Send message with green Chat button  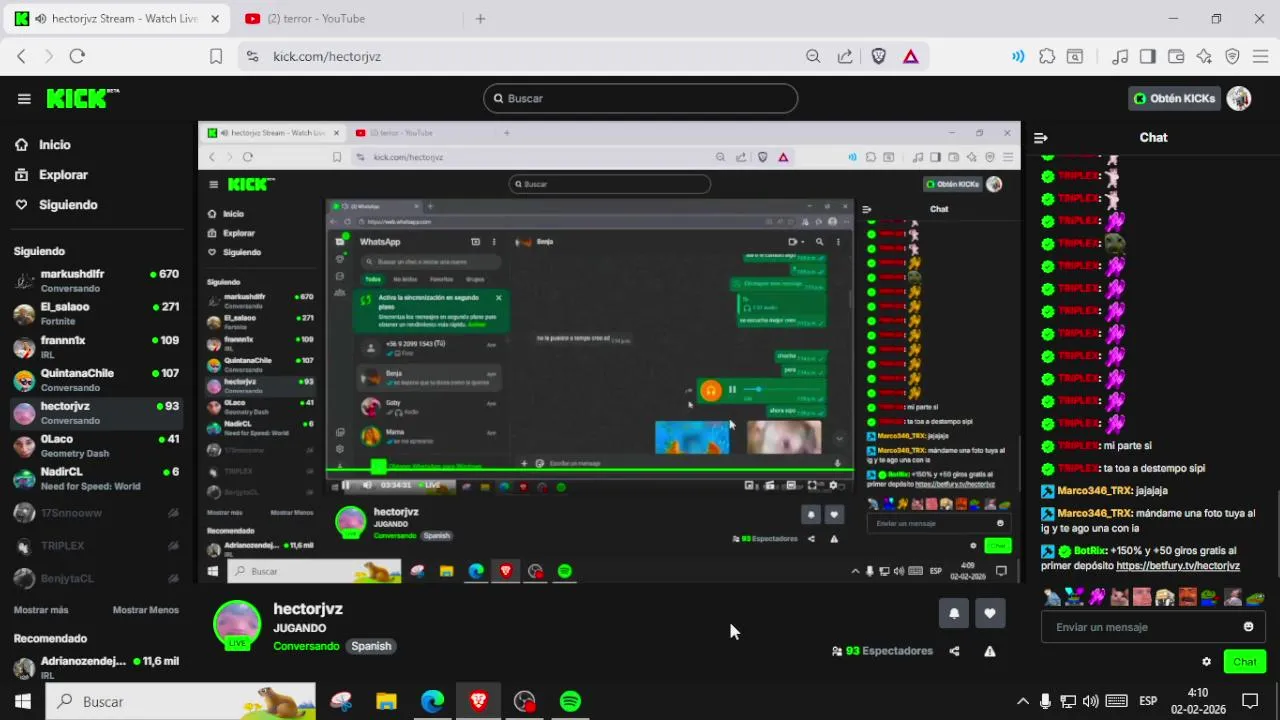click(1245, 662)
